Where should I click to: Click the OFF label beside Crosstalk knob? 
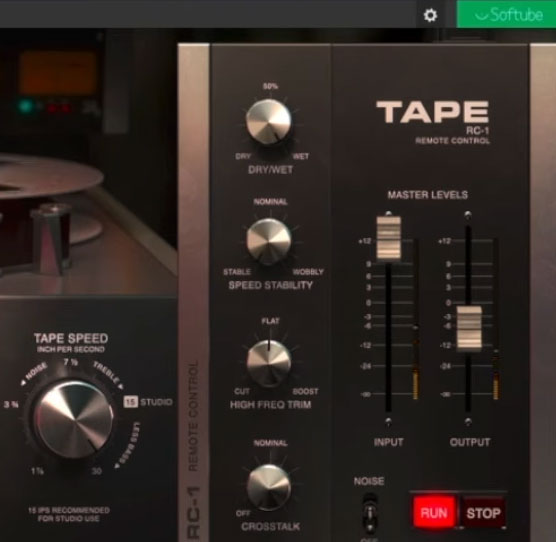[x=243, y=513]
